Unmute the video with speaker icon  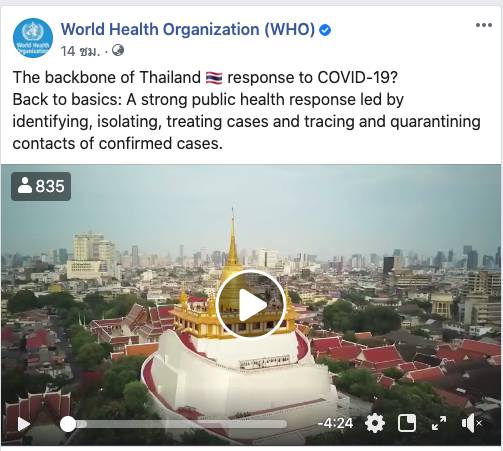(x=471, y=423)
